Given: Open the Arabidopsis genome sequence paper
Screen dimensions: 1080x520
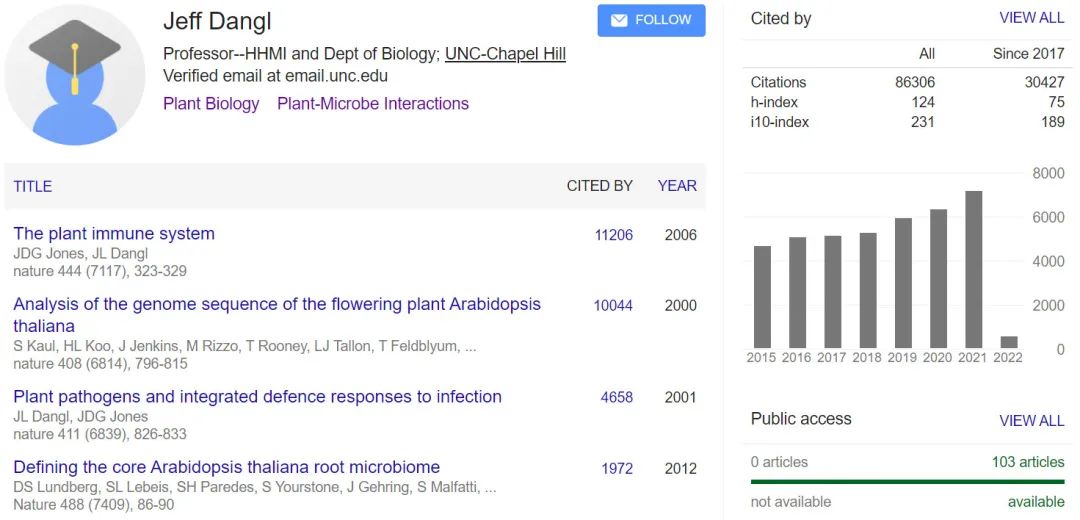Looking at the screenshot, I should pos(276,304).
